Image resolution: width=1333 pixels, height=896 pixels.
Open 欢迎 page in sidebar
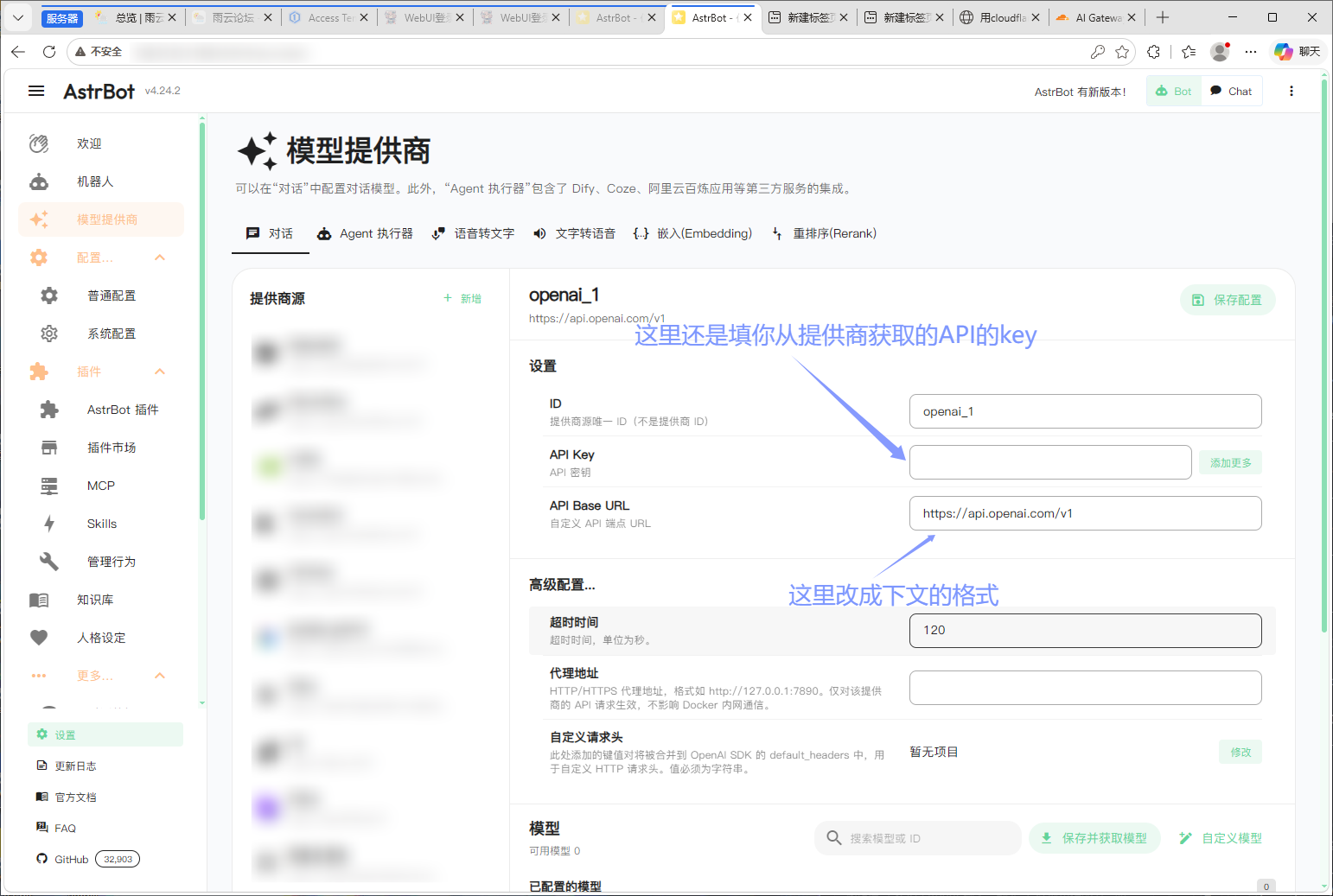pyautogui.click(x=101, y=143)
